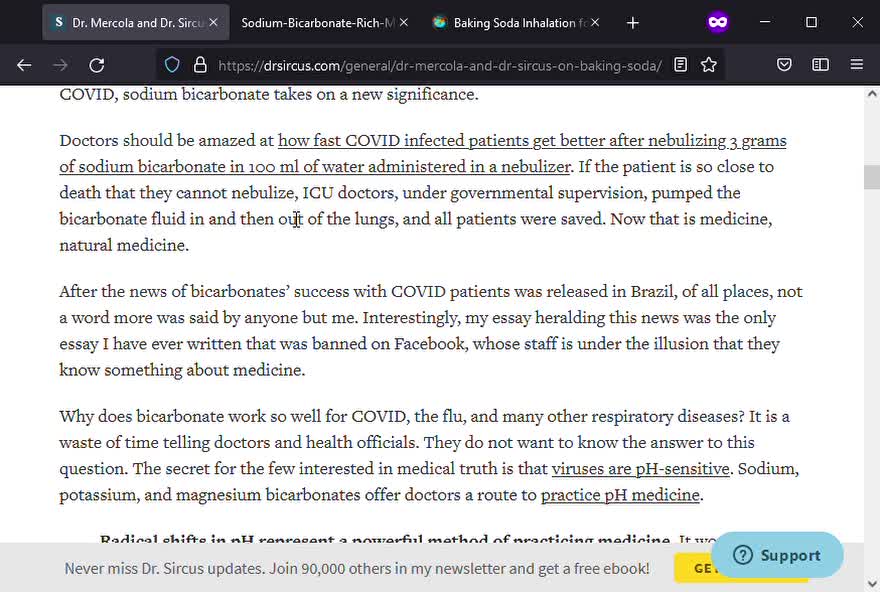Reload the current page

97,66
